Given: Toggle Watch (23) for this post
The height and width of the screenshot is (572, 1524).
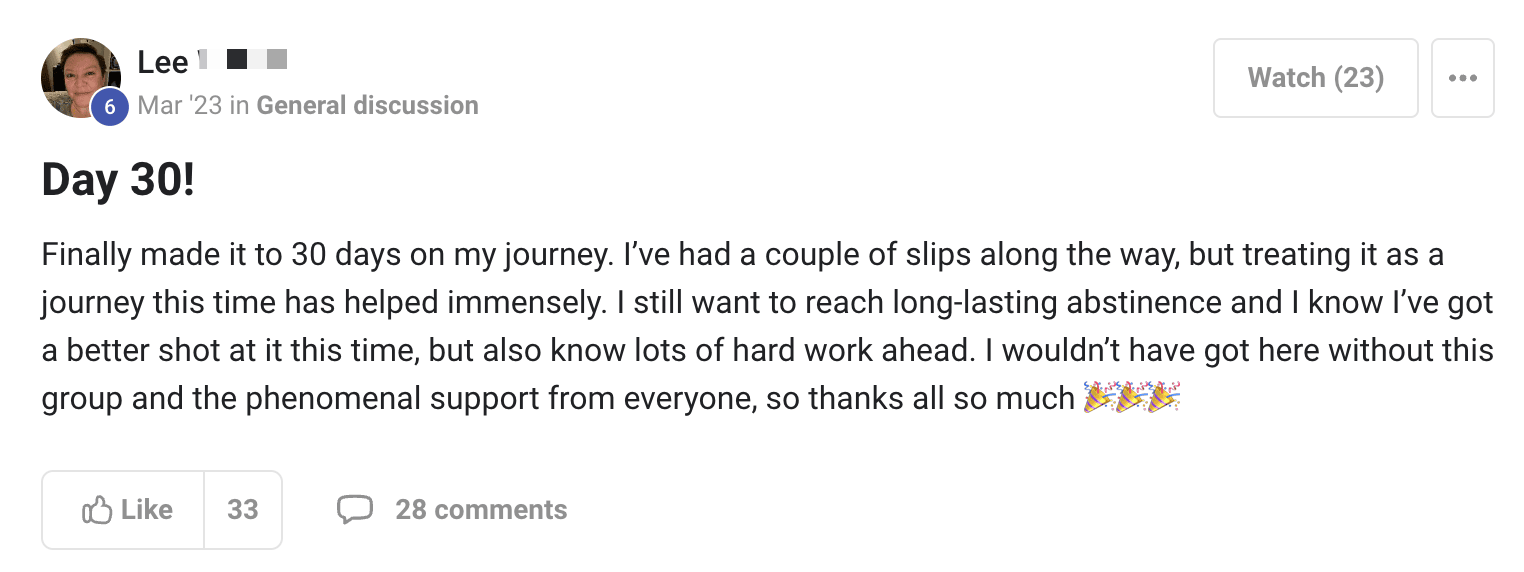Looking at the screenshot, I should (x=1315, y=78).
